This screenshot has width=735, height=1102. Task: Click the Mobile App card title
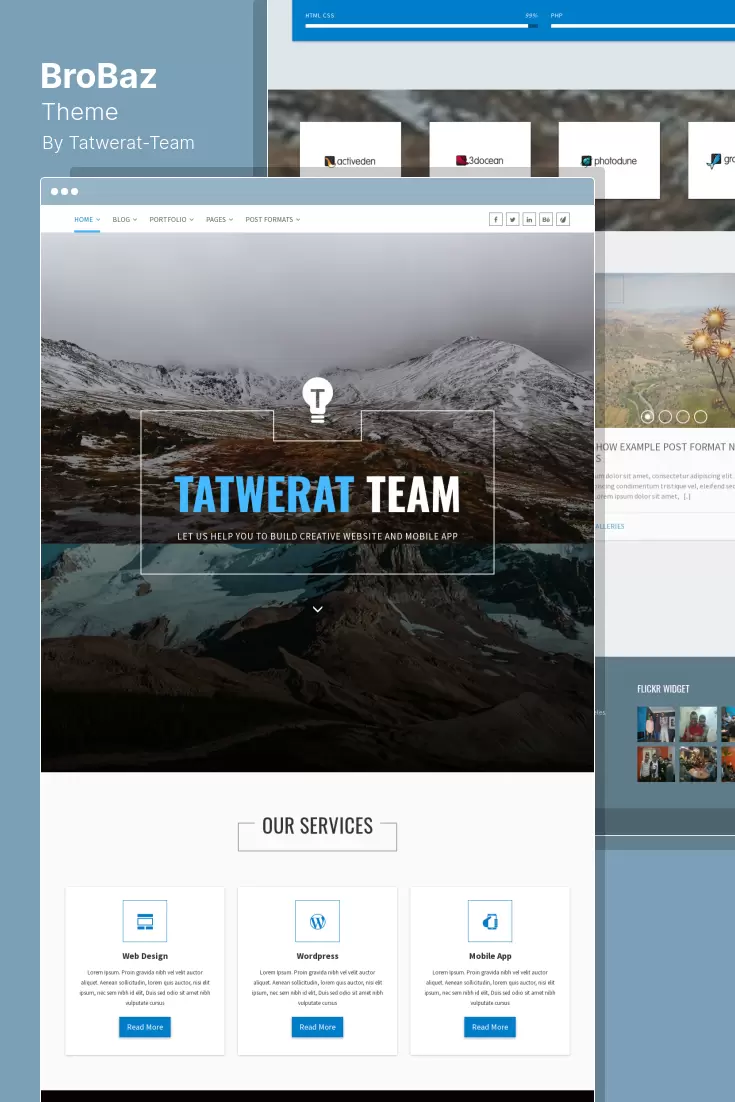[490, 956]
